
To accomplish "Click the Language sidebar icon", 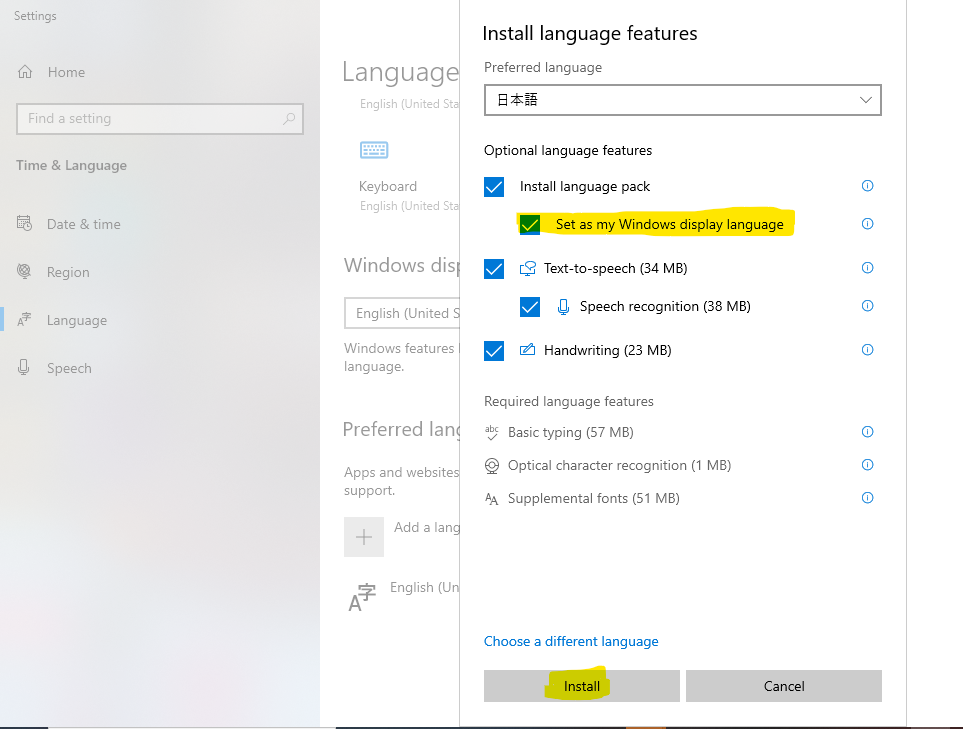I will [x=24, y=319].
